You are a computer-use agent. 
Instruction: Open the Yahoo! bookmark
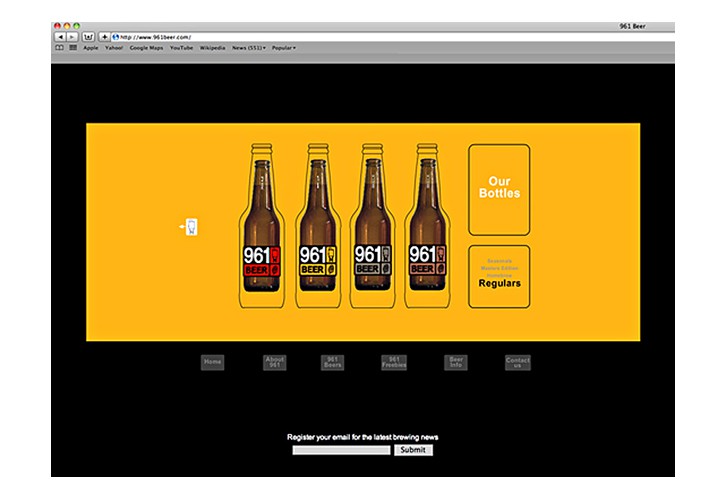114,48
